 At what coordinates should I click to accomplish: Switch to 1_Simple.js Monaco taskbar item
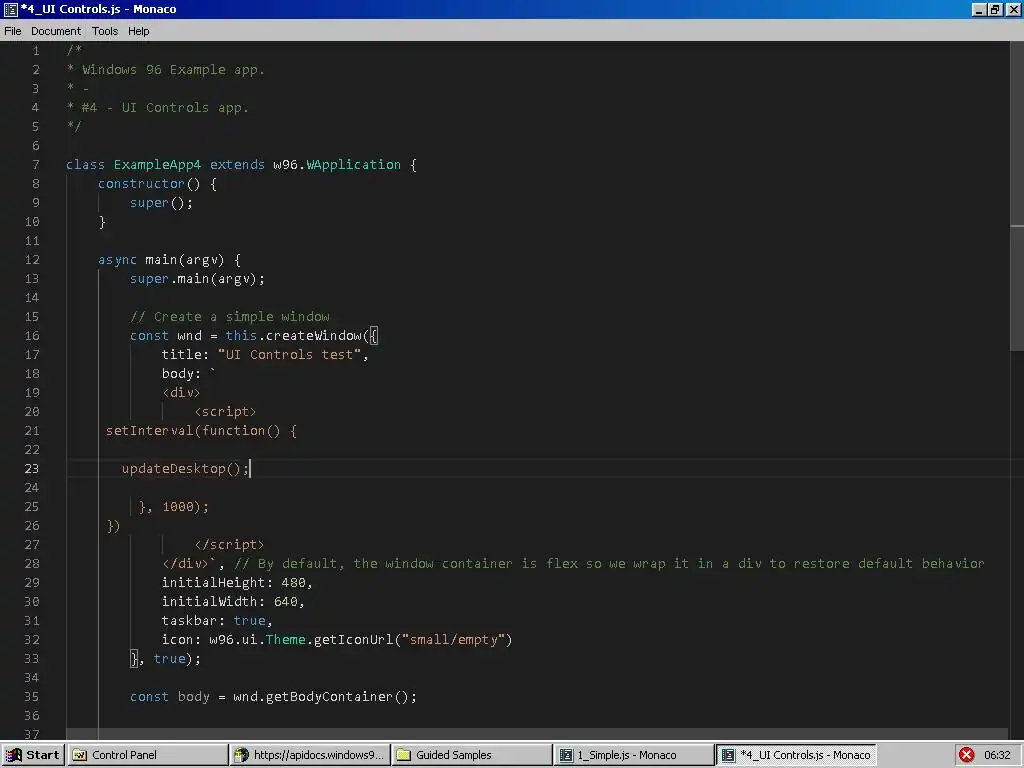(x=633, y=755)
